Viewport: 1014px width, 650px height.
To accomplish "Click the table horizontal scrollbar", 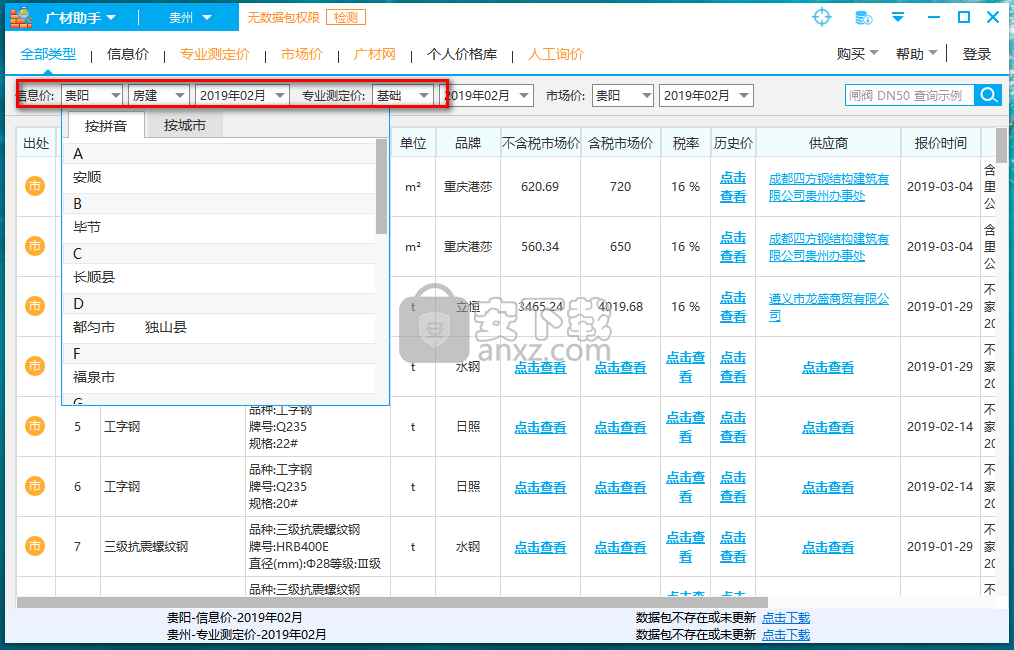I will point(392,602).
